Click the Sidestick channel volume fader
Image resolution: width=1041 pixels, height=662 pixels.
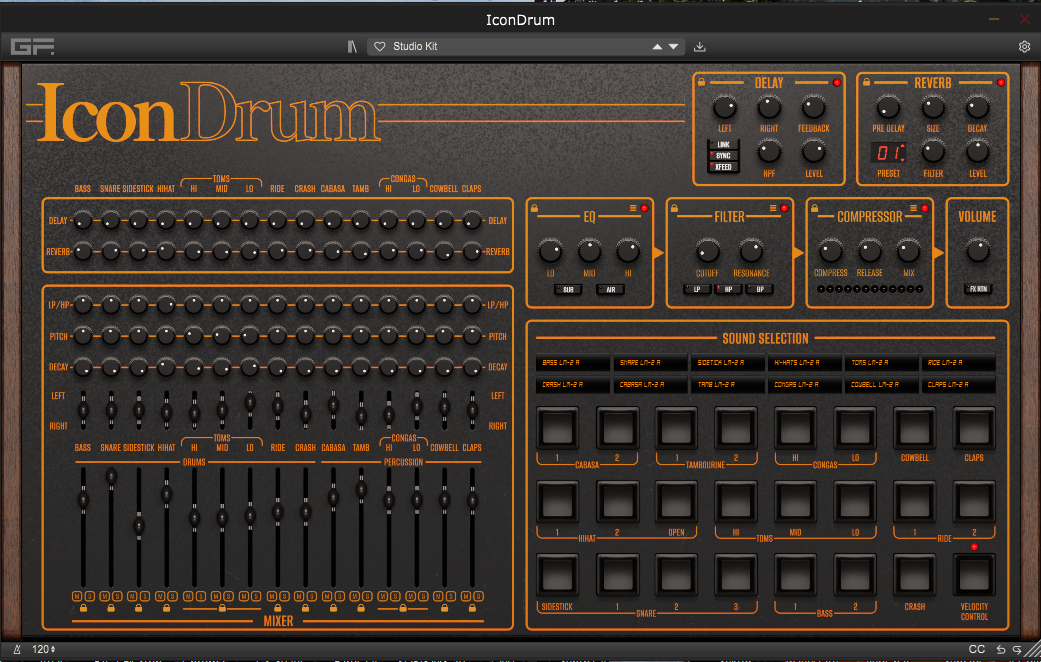click(139, 526)
